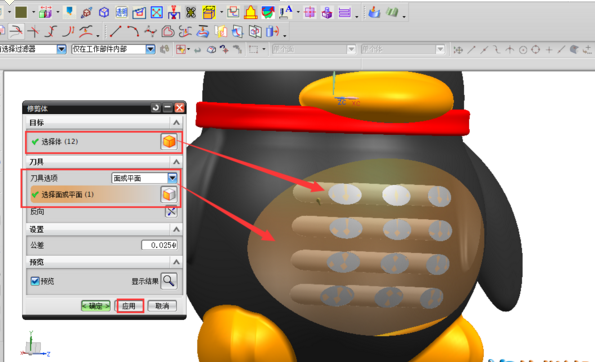Screen dimensions: 595x362
Task: Click the Reverse Direction (反向) icon
Action: [x=171, y=212]
